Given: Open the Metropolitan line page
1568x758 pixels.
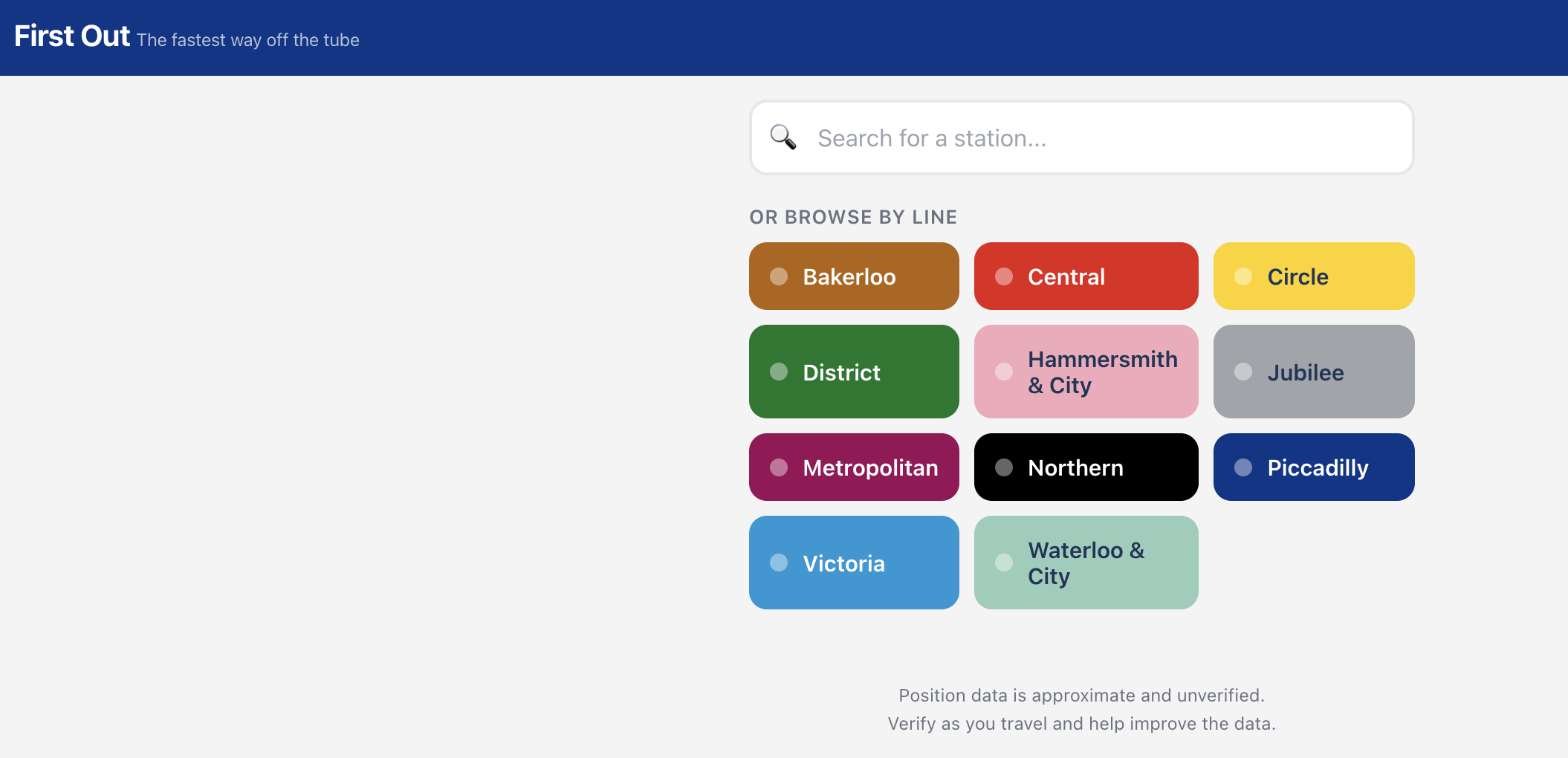Looking at the screenshot, I should point(854,467).
